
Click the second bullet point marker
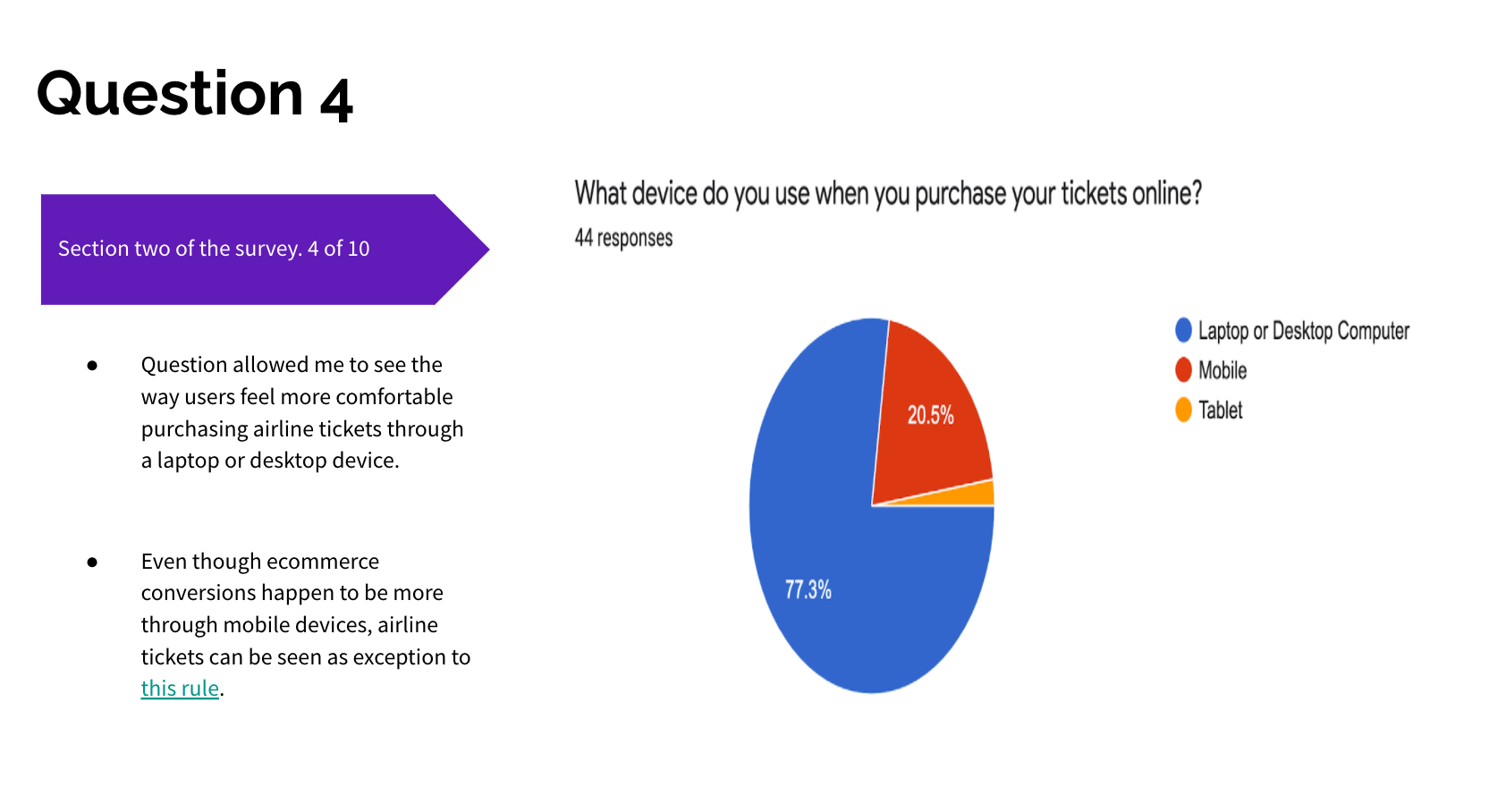pyautogui.click(x=92, y=562)
